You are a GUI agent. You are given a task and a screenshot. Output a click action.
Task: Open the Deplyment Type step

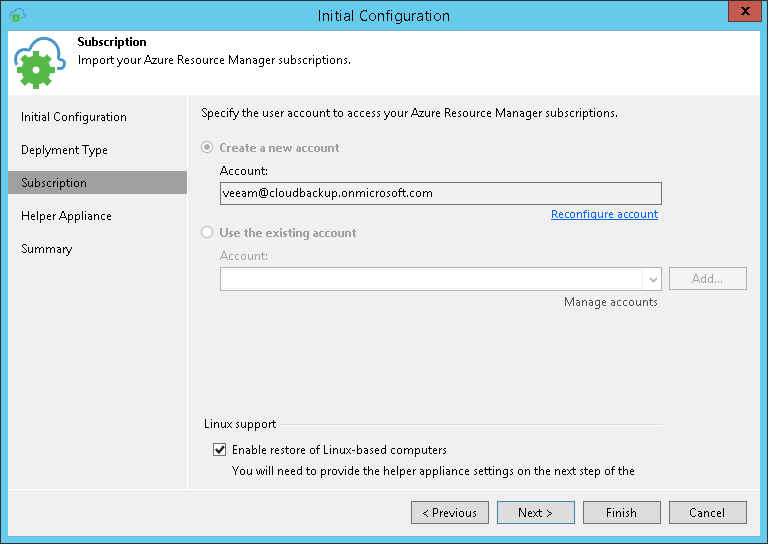tap(64, 150)
